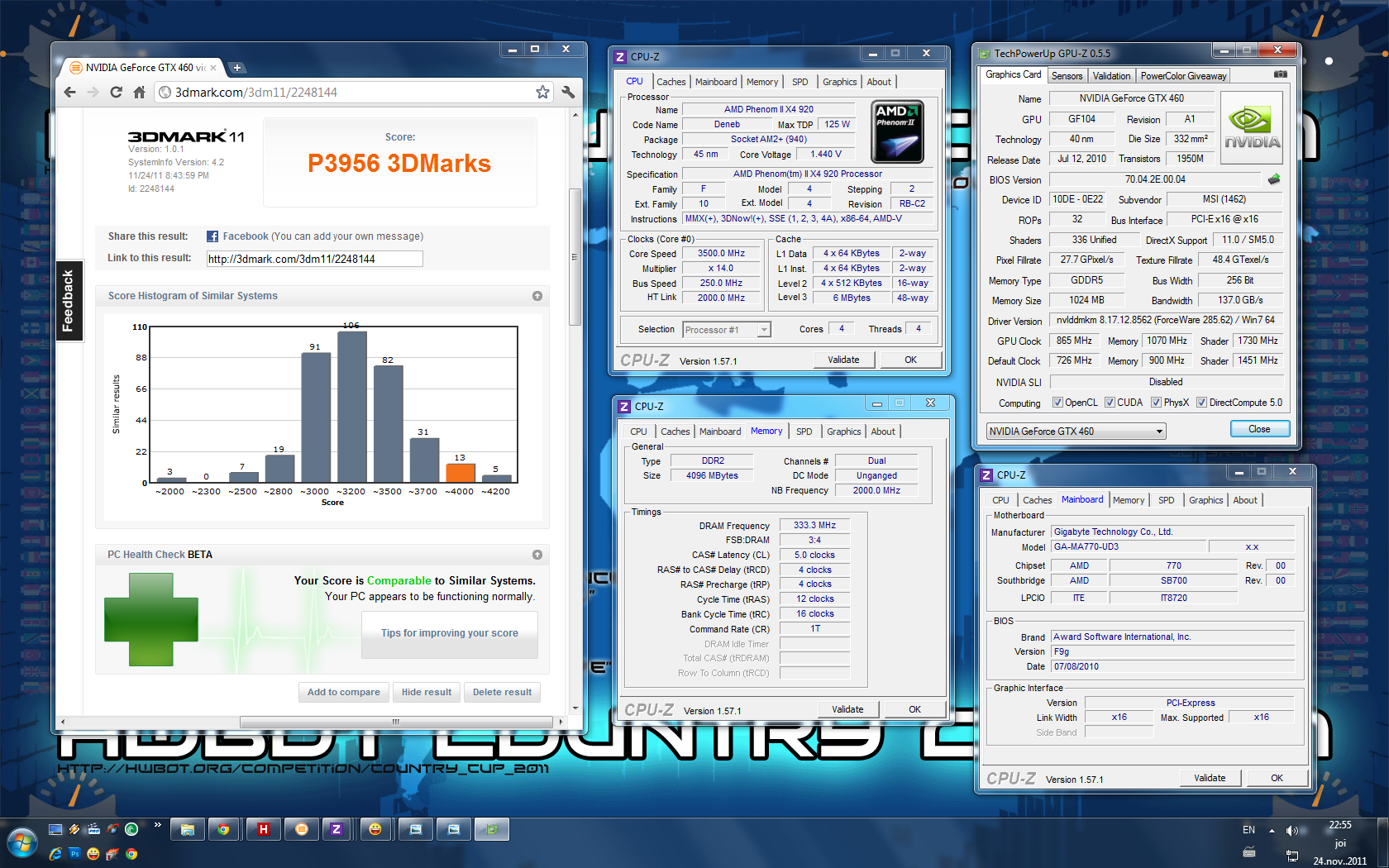The height and width of the screenshot is (868, 1389).
Task: Click the green health cross icon
Action: click(151, 619)
